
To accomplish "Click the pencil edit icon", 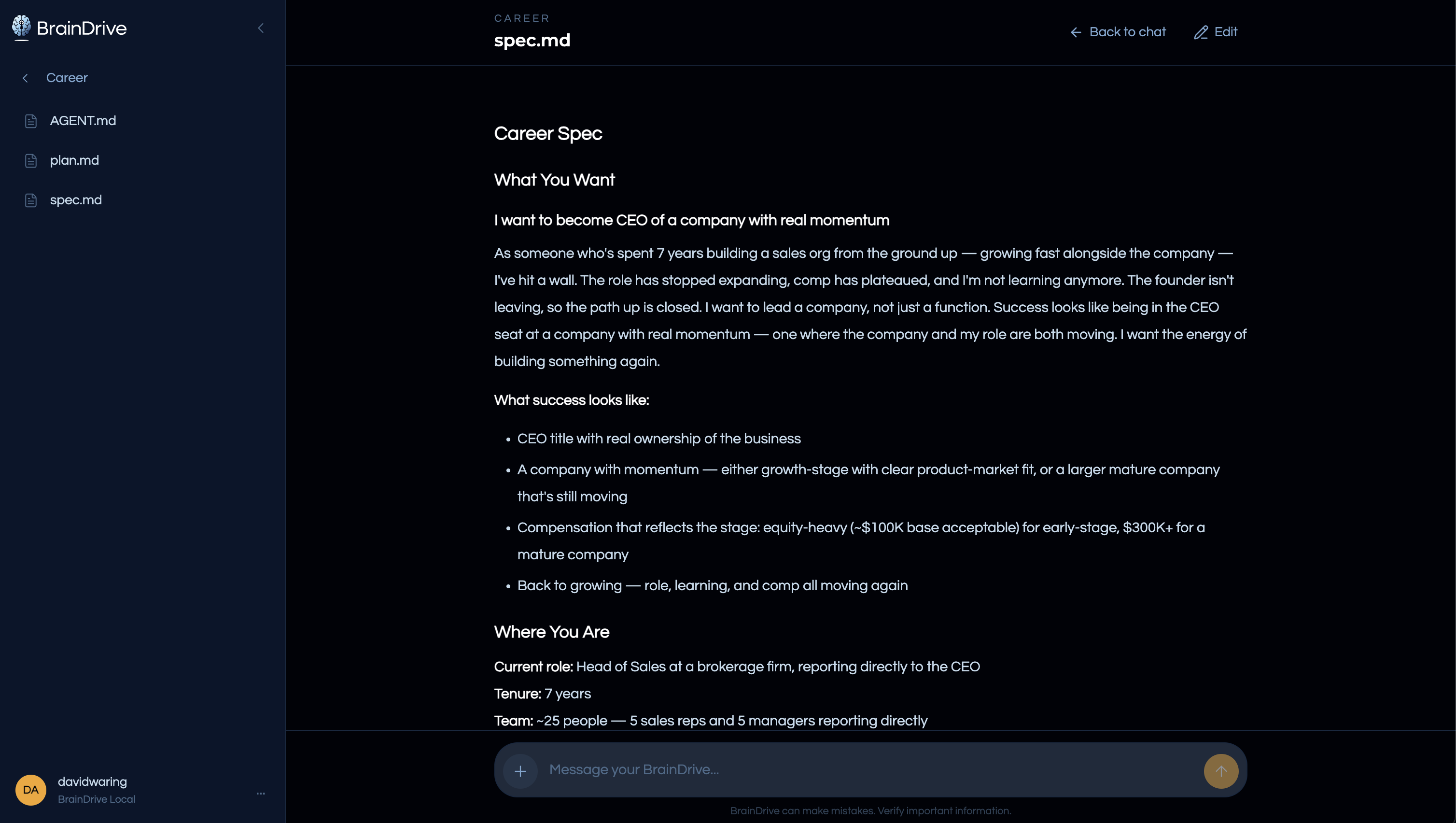I will click(x=1201, y=32).
